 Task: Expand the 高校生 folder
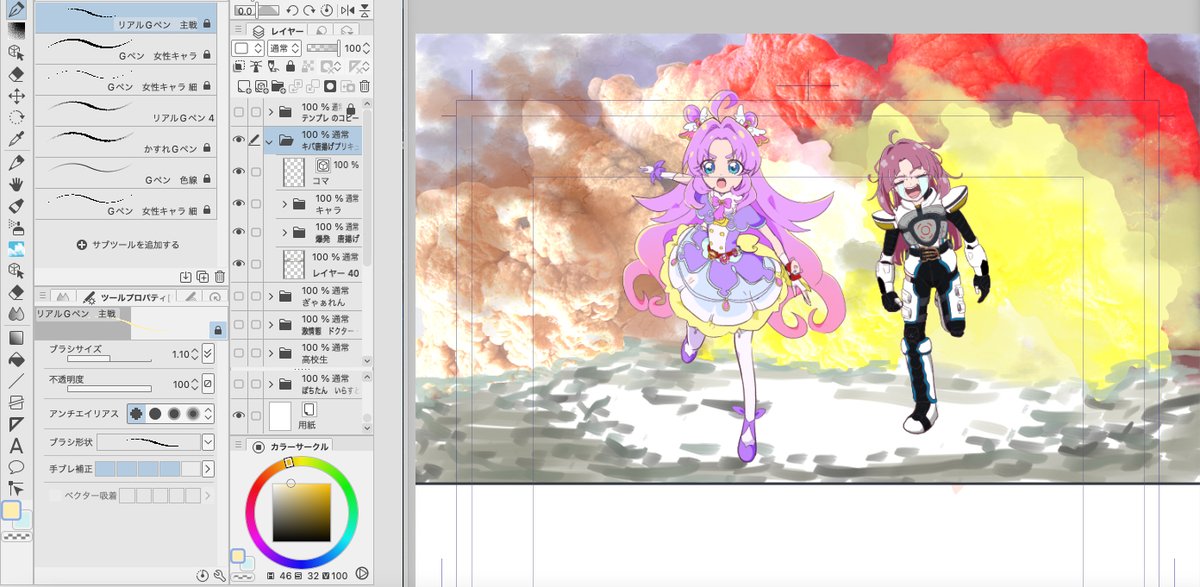pyautogui.click(x=271, y=351)
